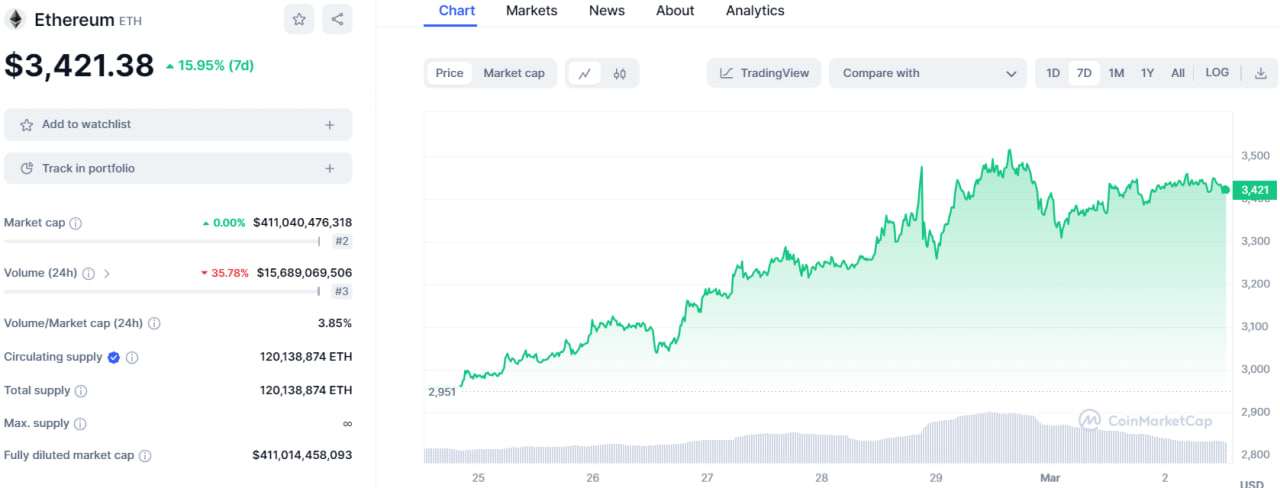Screen dimensions: 1280x488
Task: Open the Markets tab
Action: pos(531,11)
